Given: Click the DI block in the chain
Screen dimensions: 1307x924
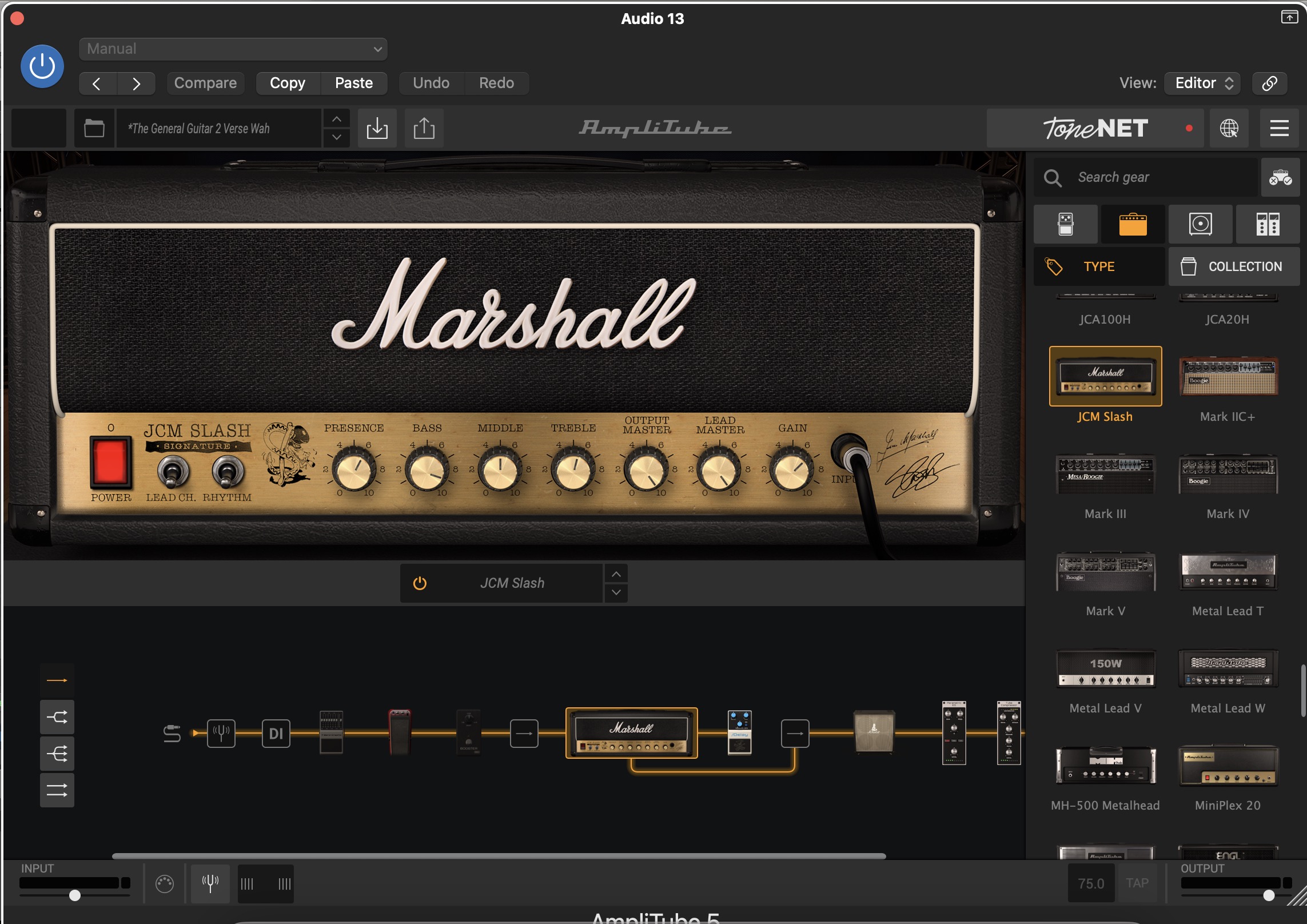Looking at the screenshot, I should coord(276,733).
